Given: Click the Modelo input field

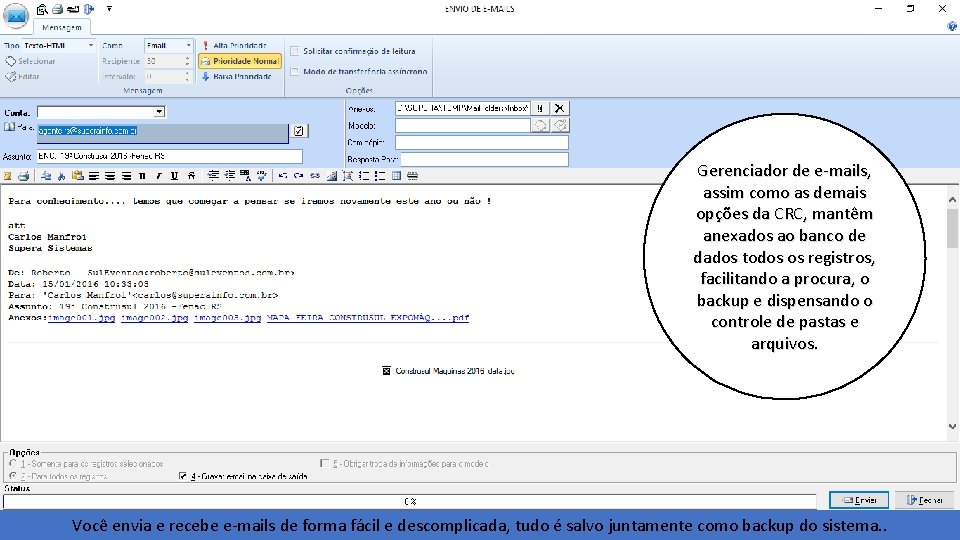Looking at the screenshot, I should click(x=462, y=126).
